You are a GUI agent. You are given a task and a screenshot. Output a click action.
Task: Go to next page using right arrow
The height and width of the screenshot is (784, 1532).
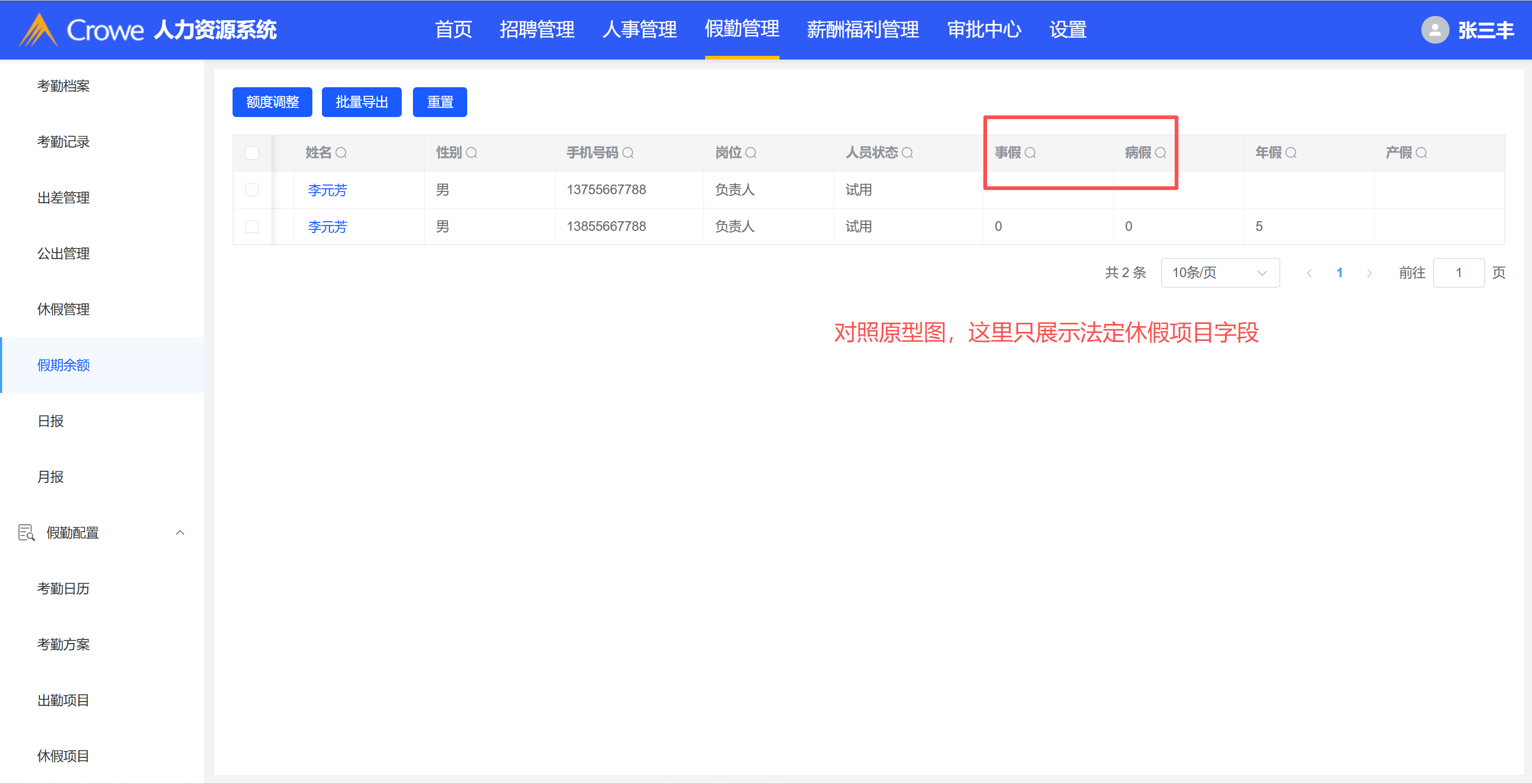(x=1369, y=273)
